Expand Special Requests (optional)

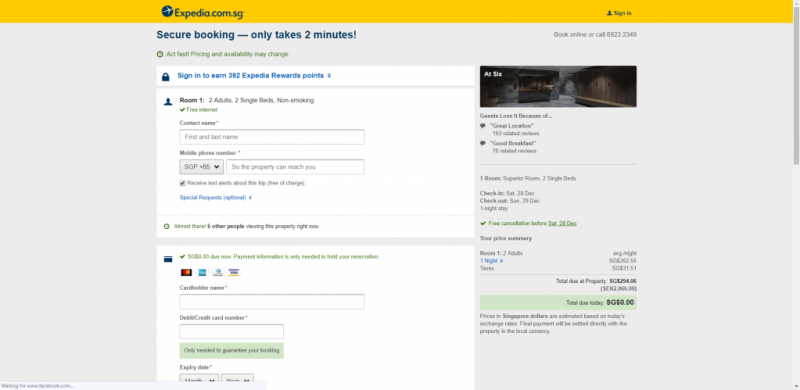(215, 198)
